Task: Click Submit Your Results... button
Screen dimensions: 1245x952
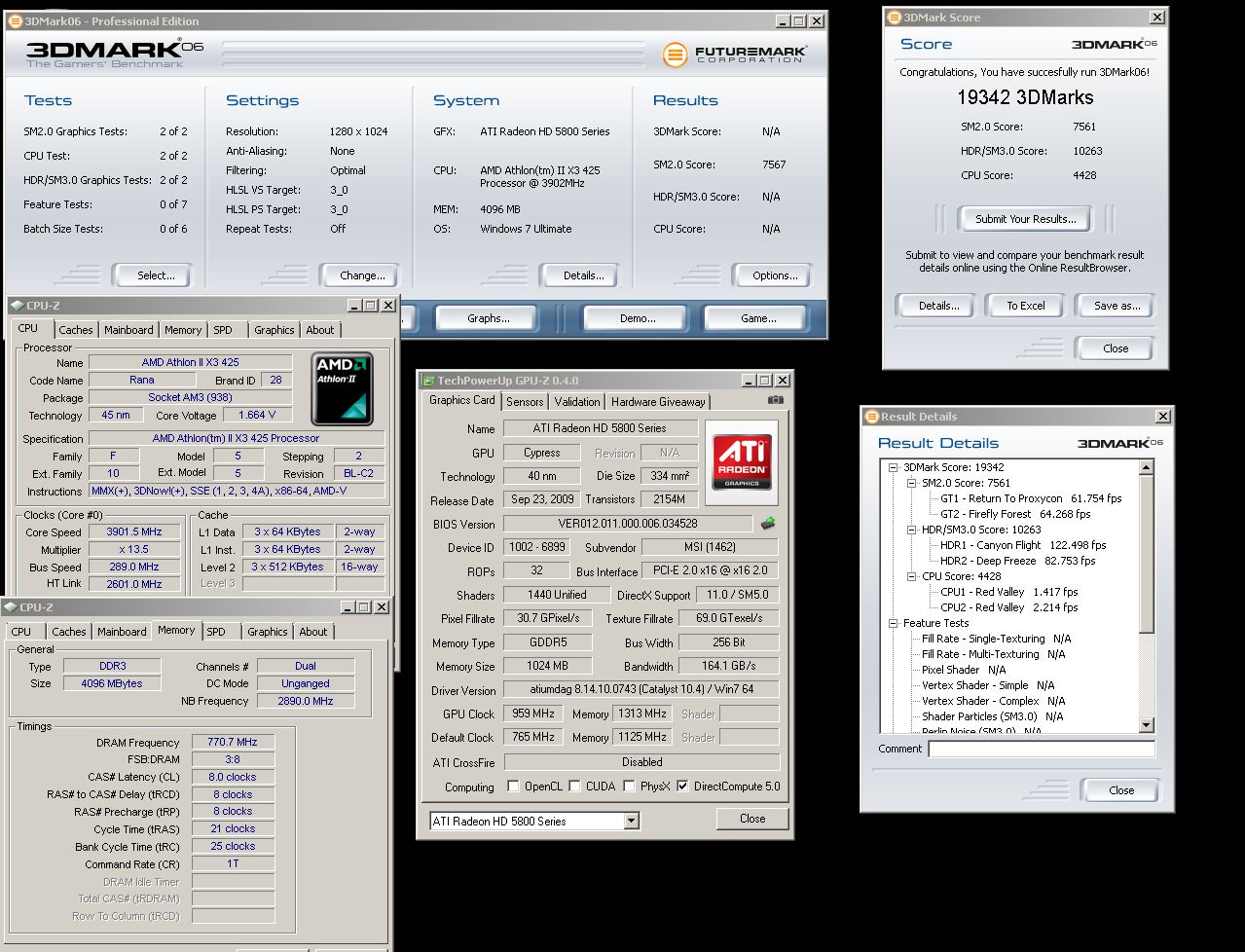Action: tap(1026, 219)
